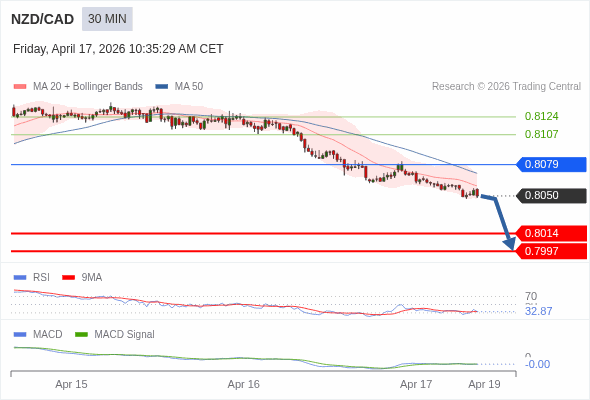590x400 pixels.
Task: Click the MACD value -0.00
Action: [537, 364]
